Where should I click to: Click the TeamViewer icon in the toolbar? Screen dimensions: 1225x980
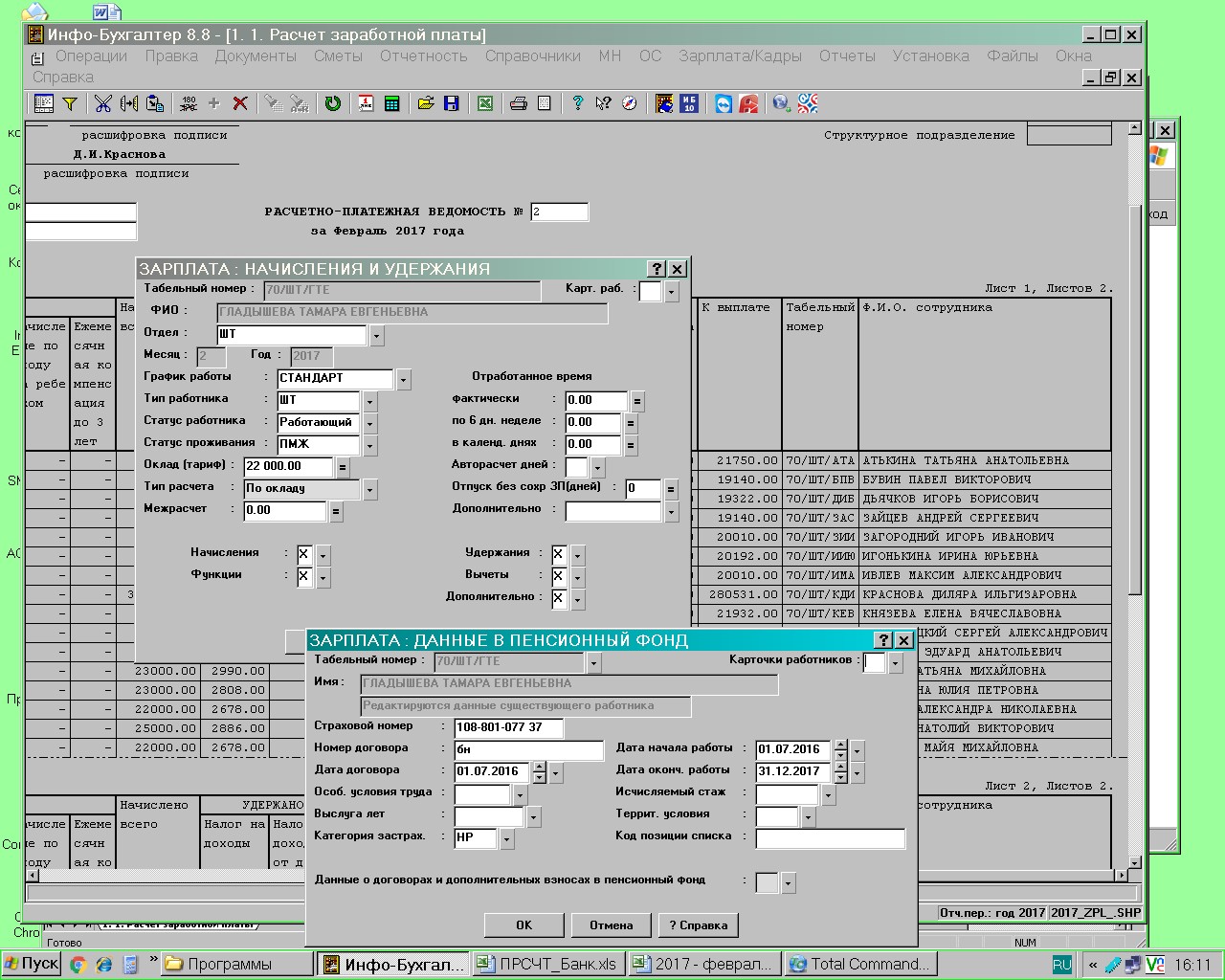tap(724, 103)
